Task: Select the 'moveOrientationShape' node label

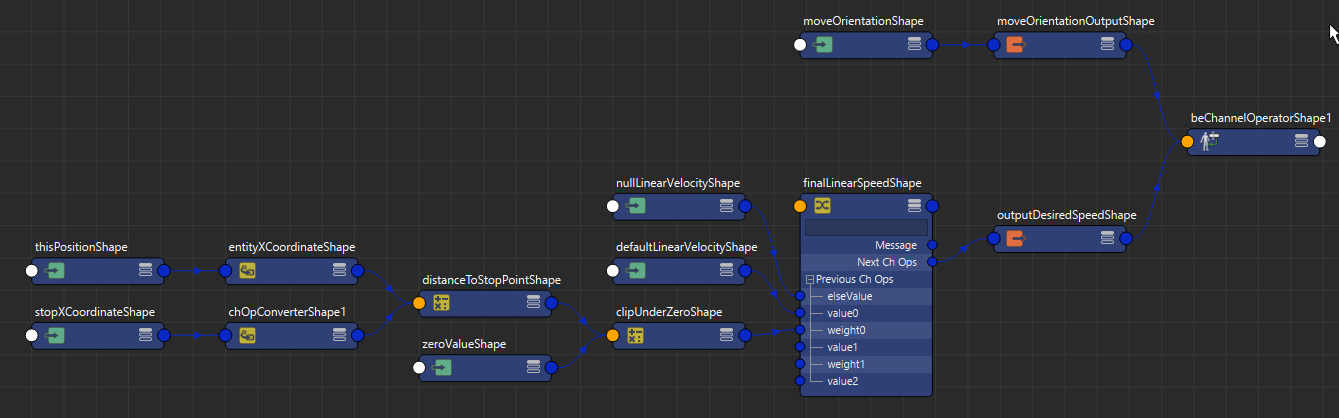Action: point(863,21)
